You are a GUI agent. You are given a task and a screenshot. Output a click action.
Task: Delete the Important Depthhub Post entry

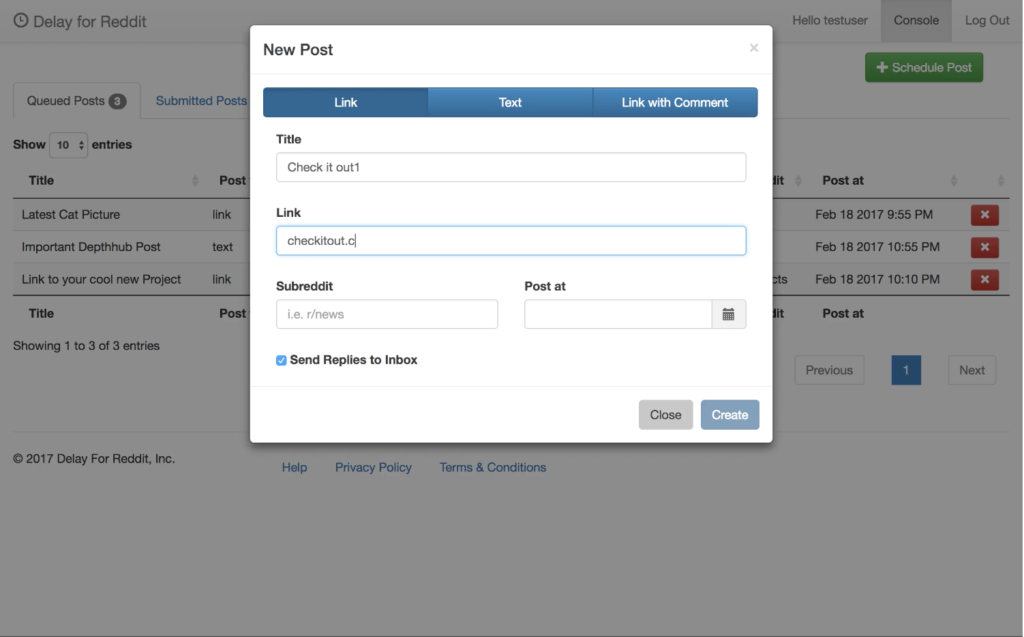coord(985,247)
